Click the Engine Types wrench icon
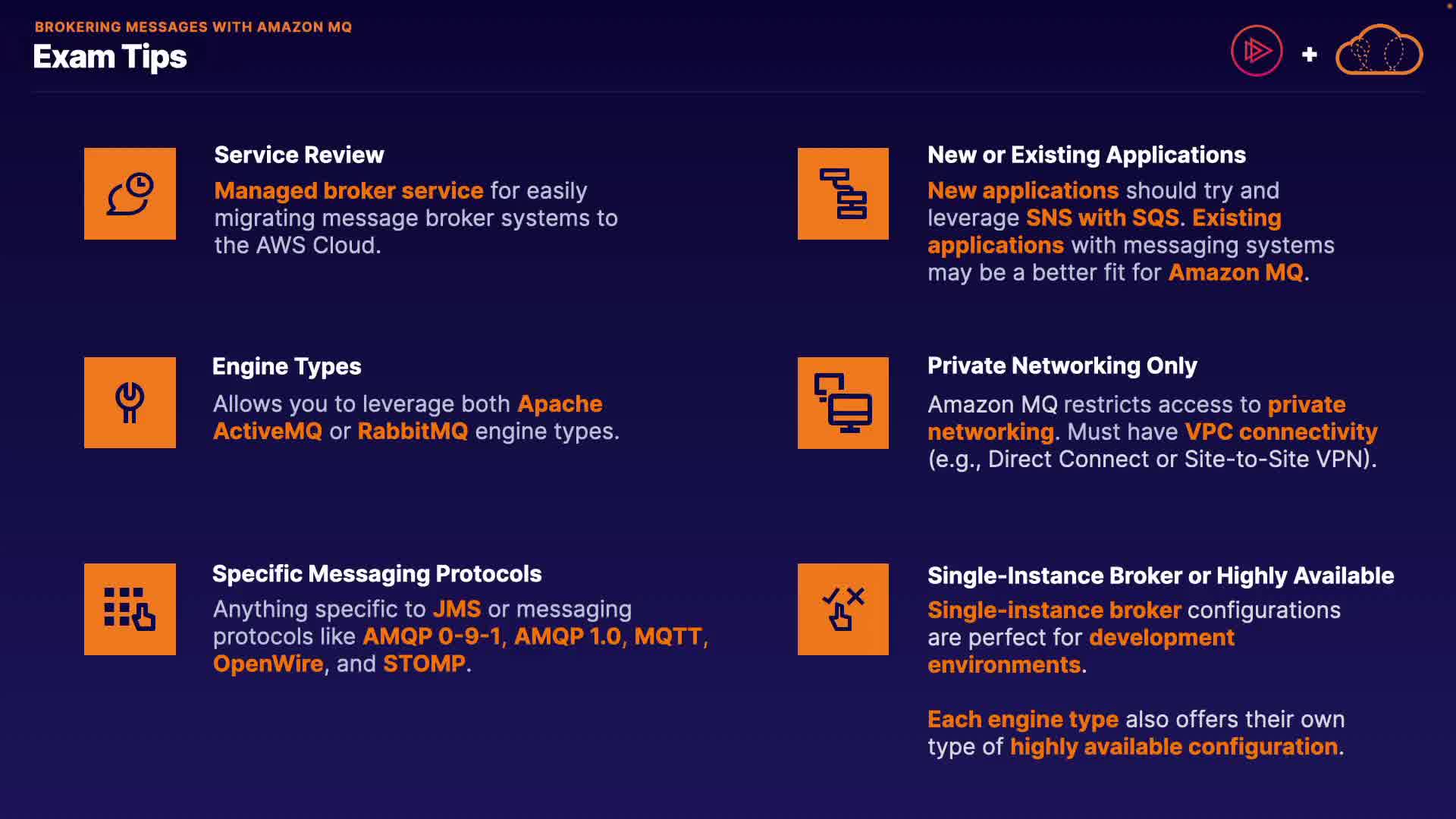This screenshot has height=819, width=1456. click(130, 403)
